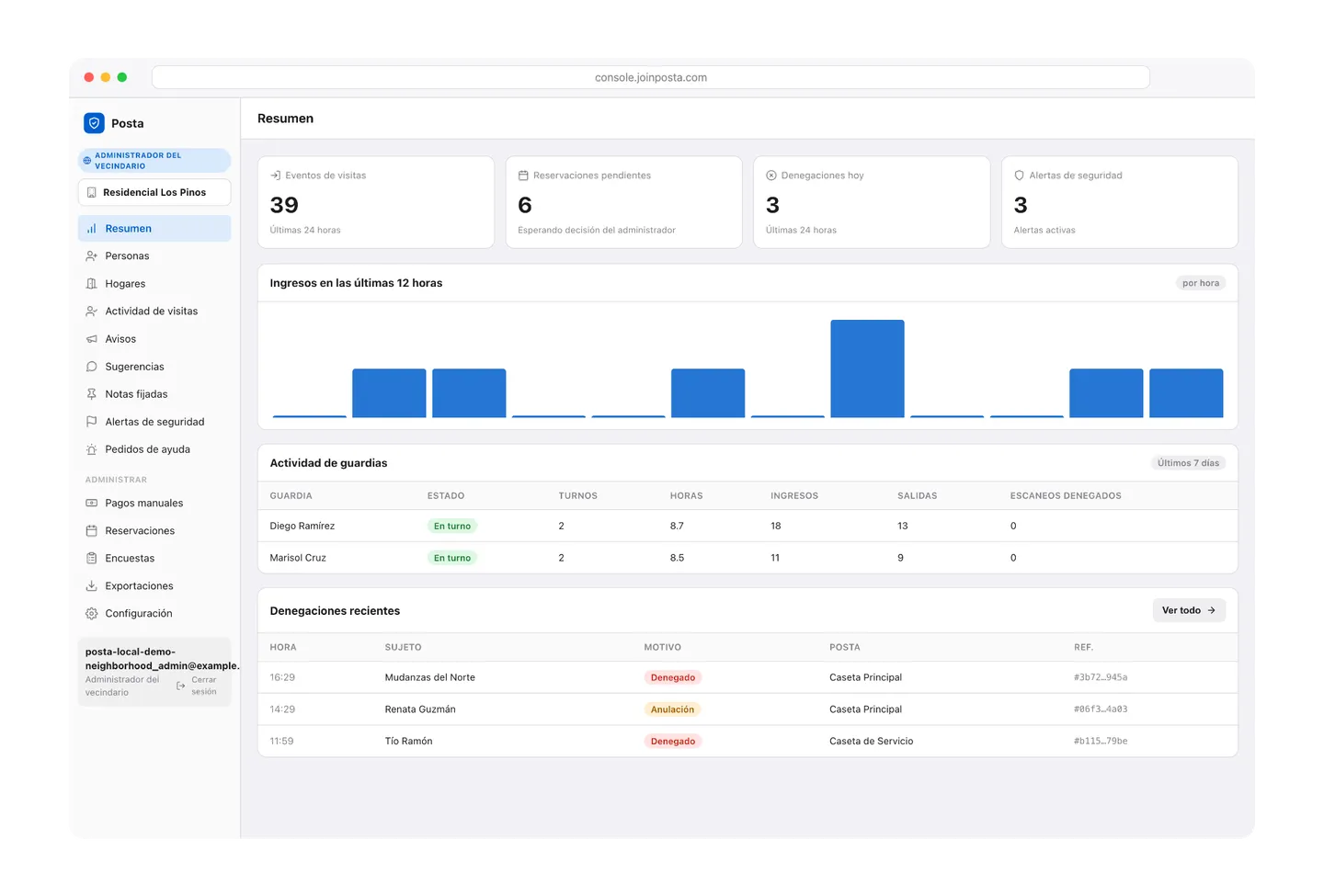Click the Encuestas clipboard icon
Screen dimensions: 1324x896
(x=92, y=559)
